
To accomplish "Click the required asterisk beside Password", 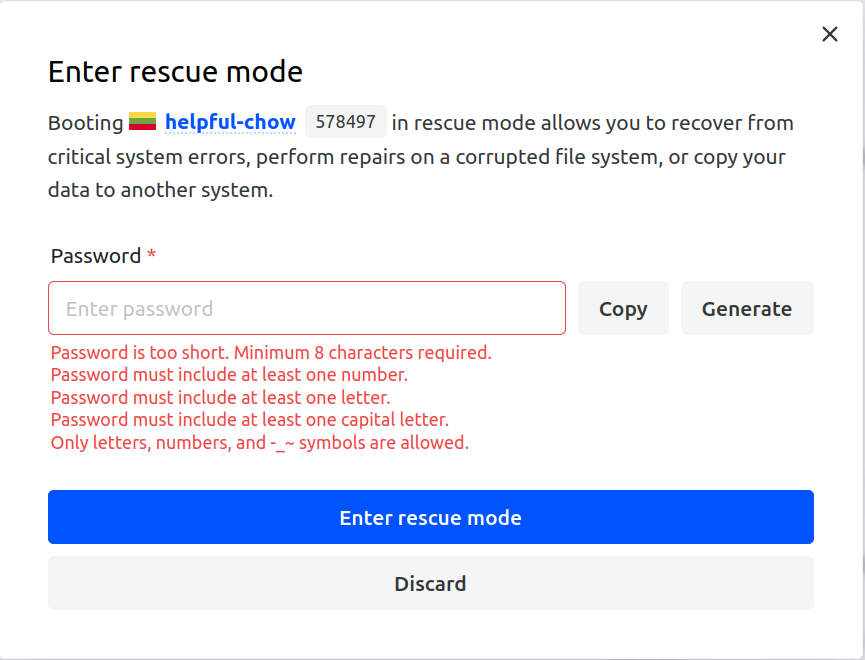I will pos(150,256).
